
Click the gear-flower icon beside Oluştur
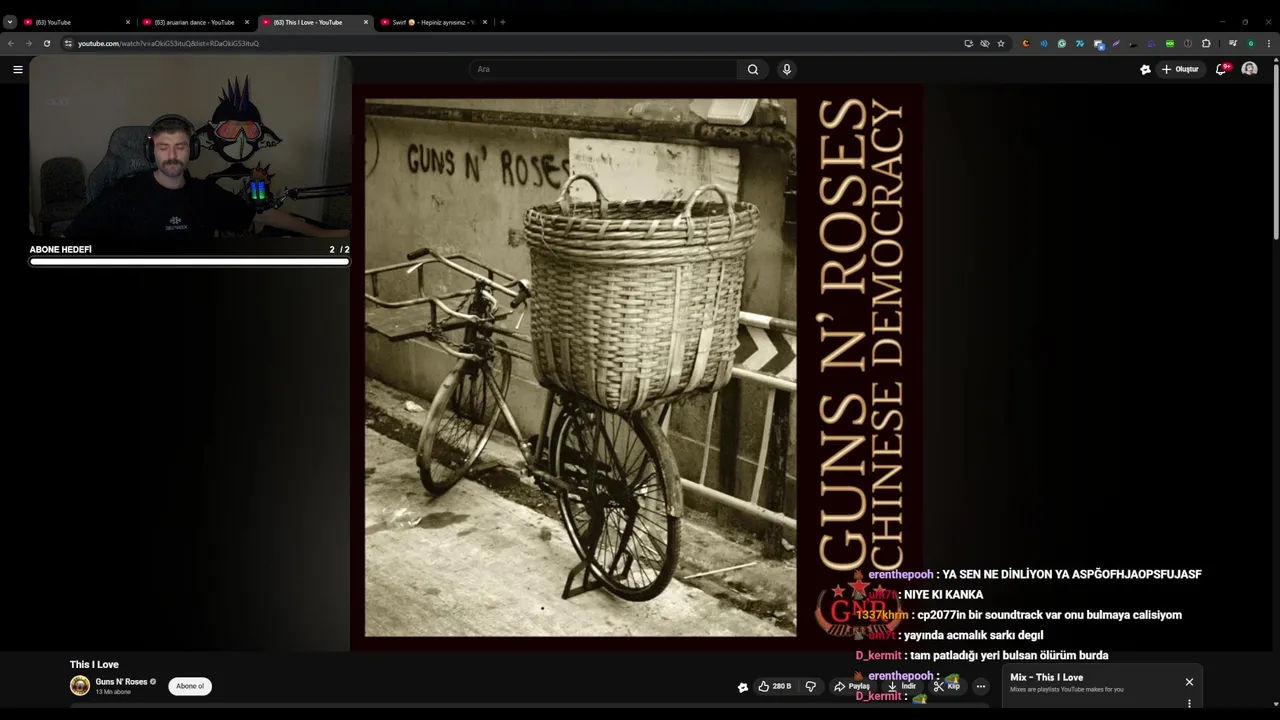[1145, 69]
